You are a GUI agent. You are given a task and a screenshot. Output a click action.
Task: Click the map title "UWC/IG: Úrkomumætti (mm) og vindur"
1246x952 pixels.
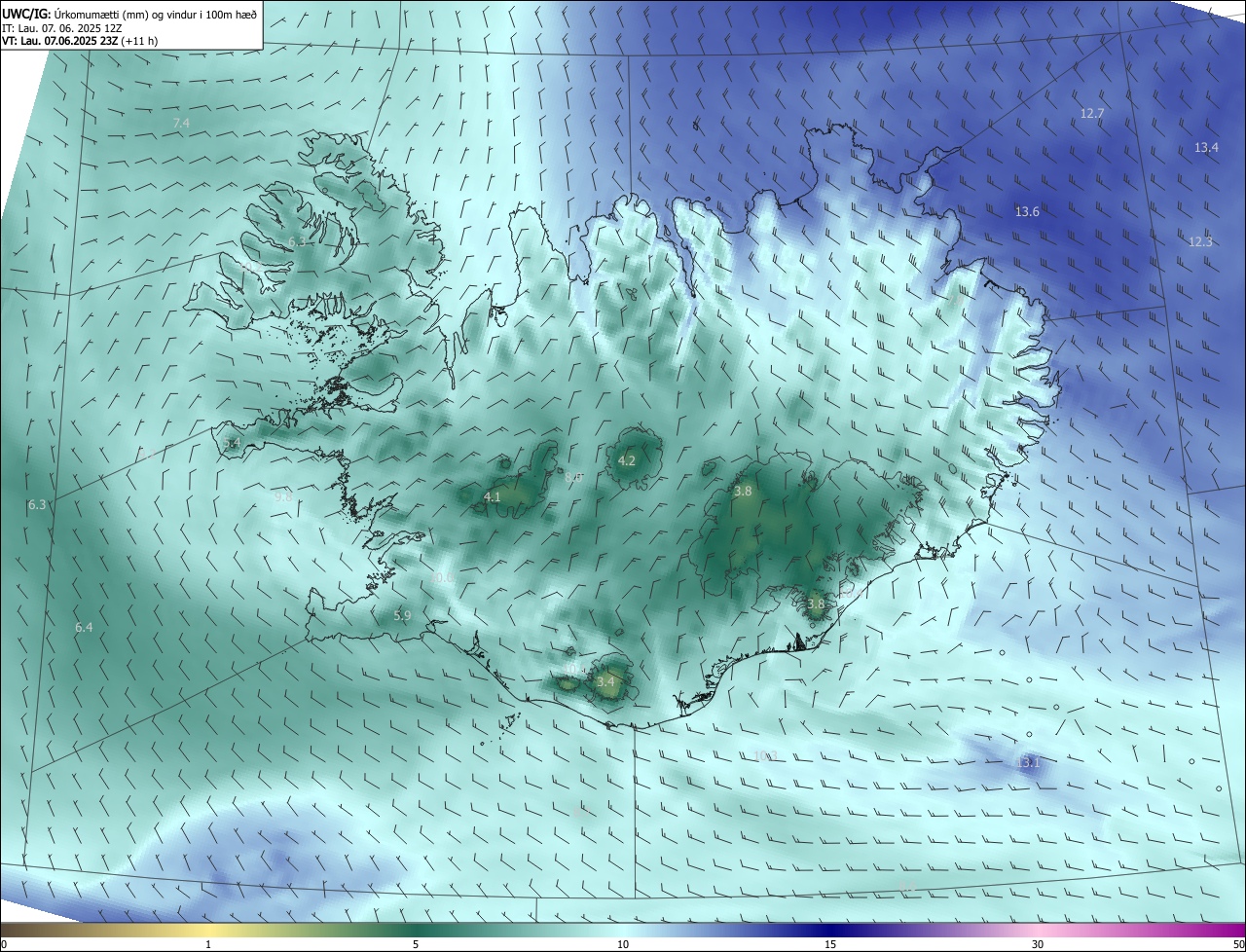(129, 14)
